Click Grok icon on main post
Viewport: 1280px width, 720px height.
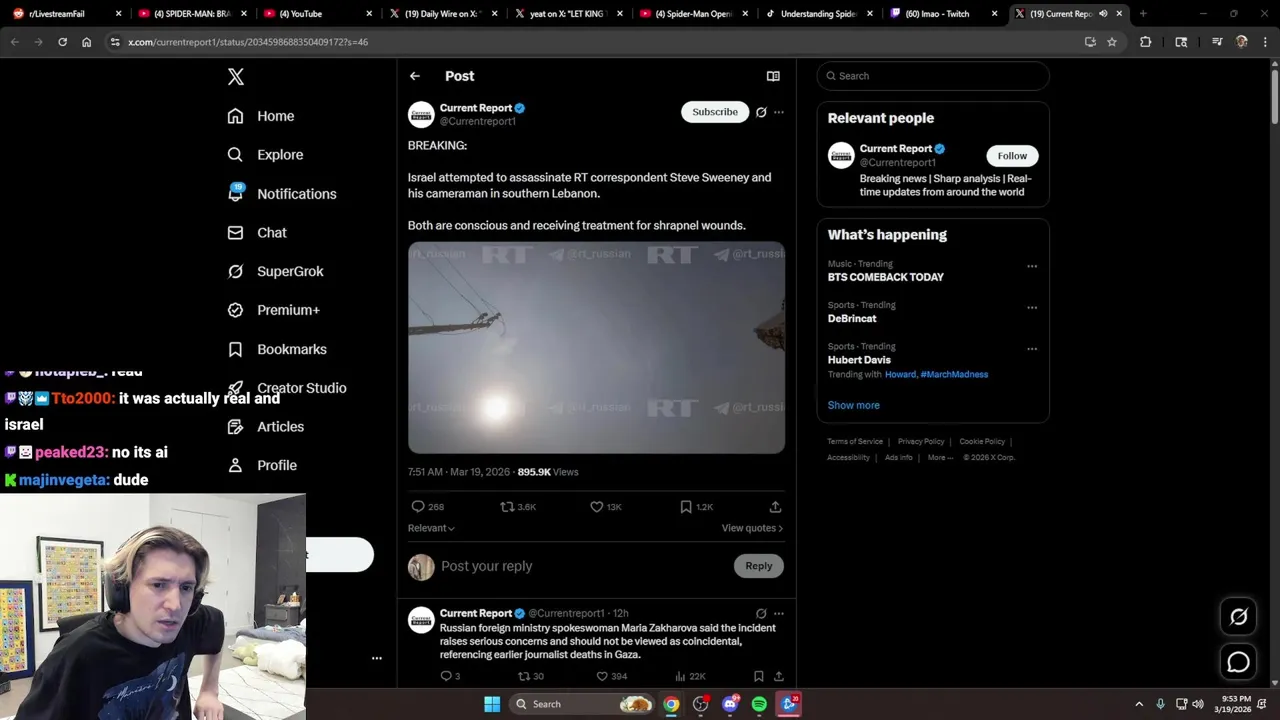click(761, 112)
